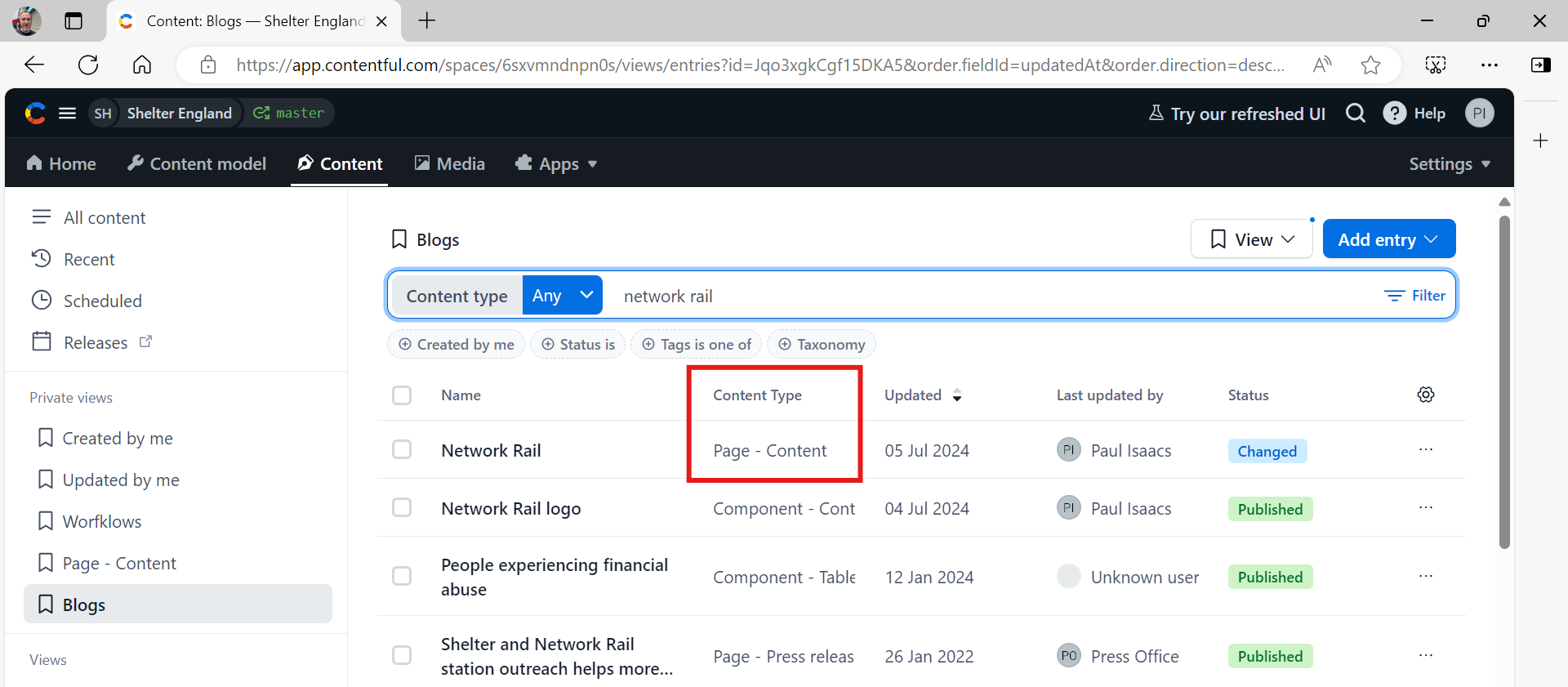
Task: Open the Updated by me saved view
Action: tap(109, 480)
